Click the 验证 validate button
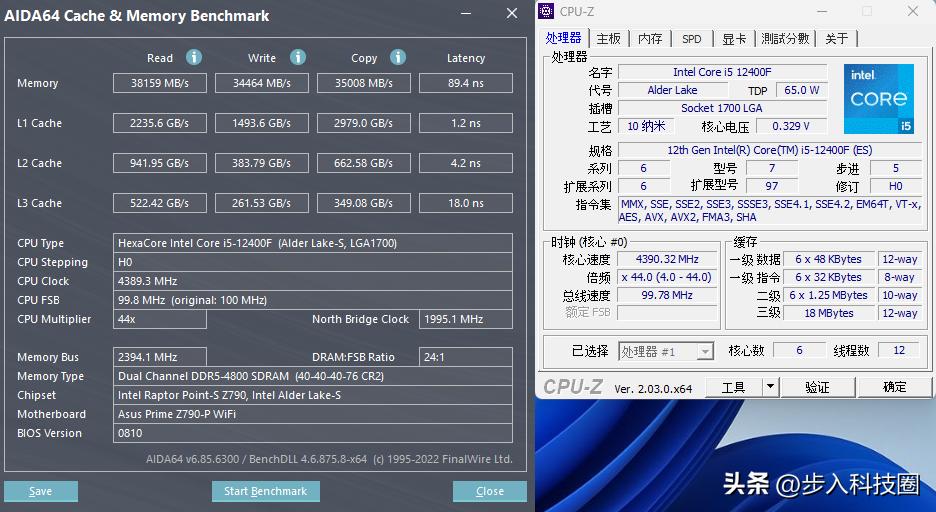The width and height of the screenshot is (936, 512). [817, 387]
